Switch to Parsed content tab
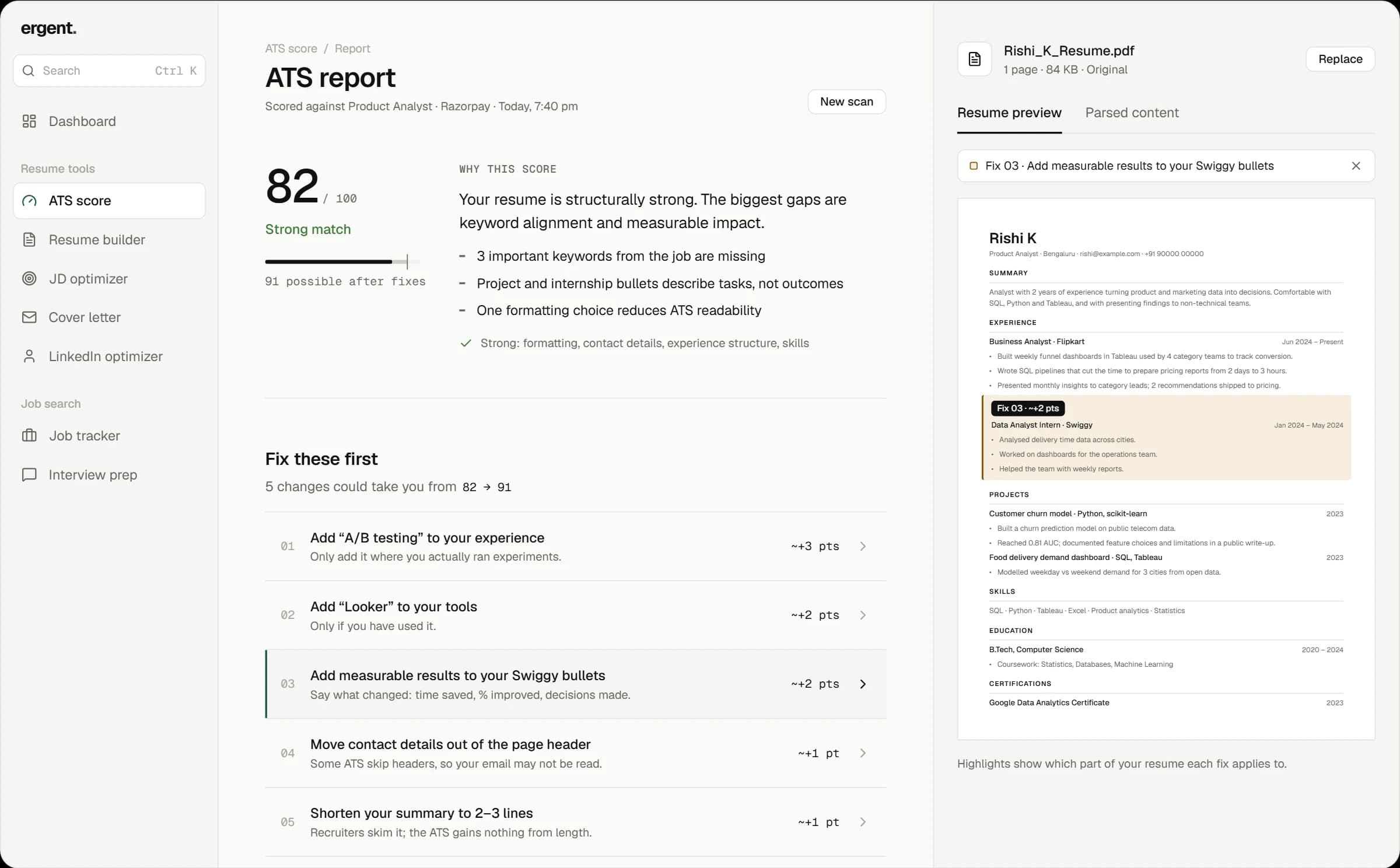Image resolution: width=1400 pixels, height=868 pixels. [1132, 113]
